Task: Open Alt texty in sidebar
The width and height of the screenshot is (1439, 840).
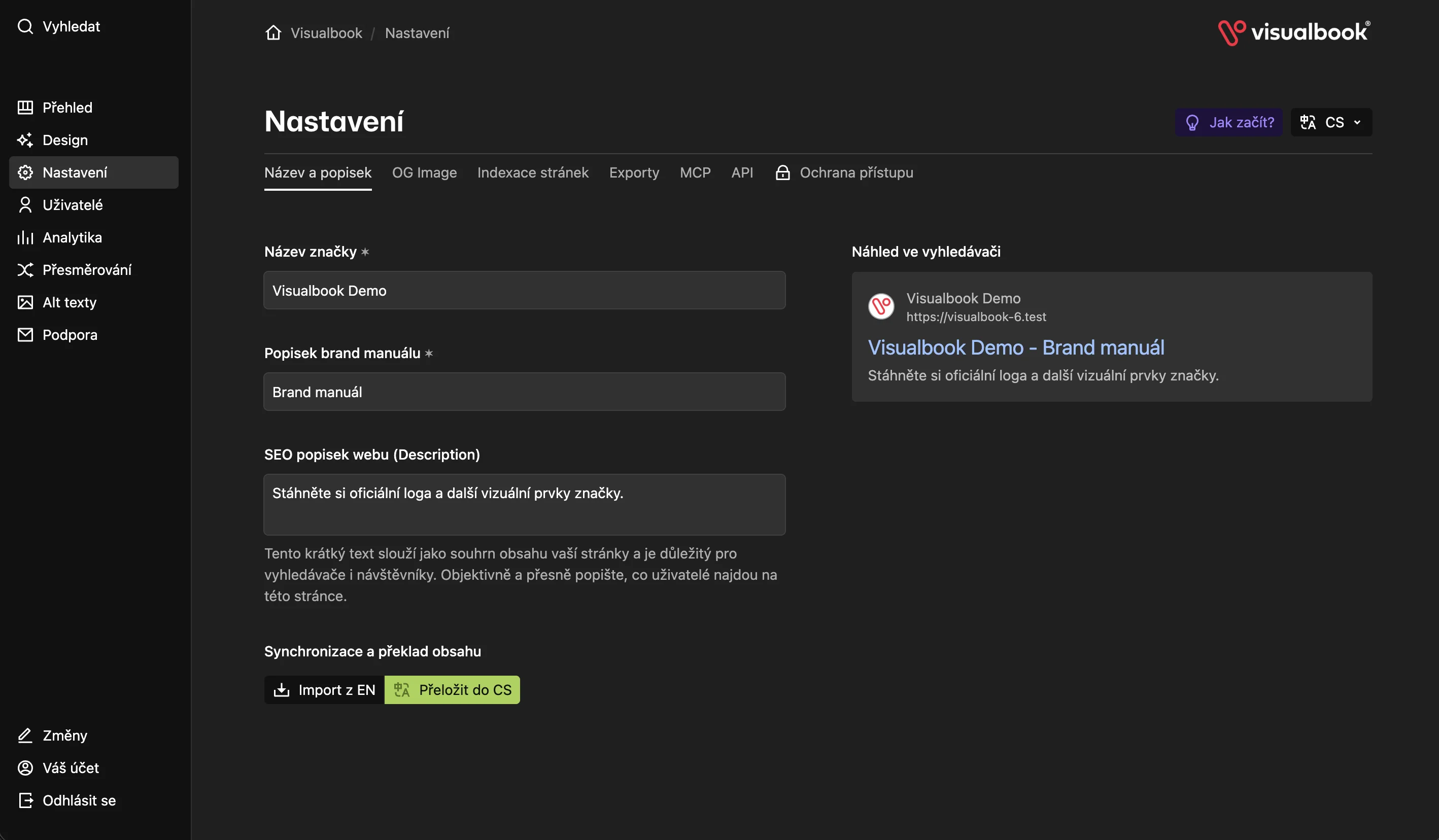Action: [x=94, y=303]
